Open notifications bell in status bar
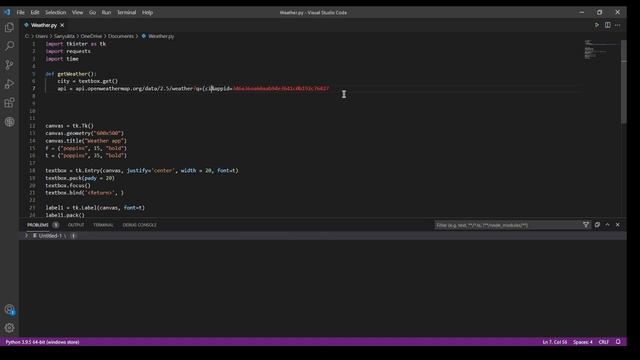 pos(618,342)
